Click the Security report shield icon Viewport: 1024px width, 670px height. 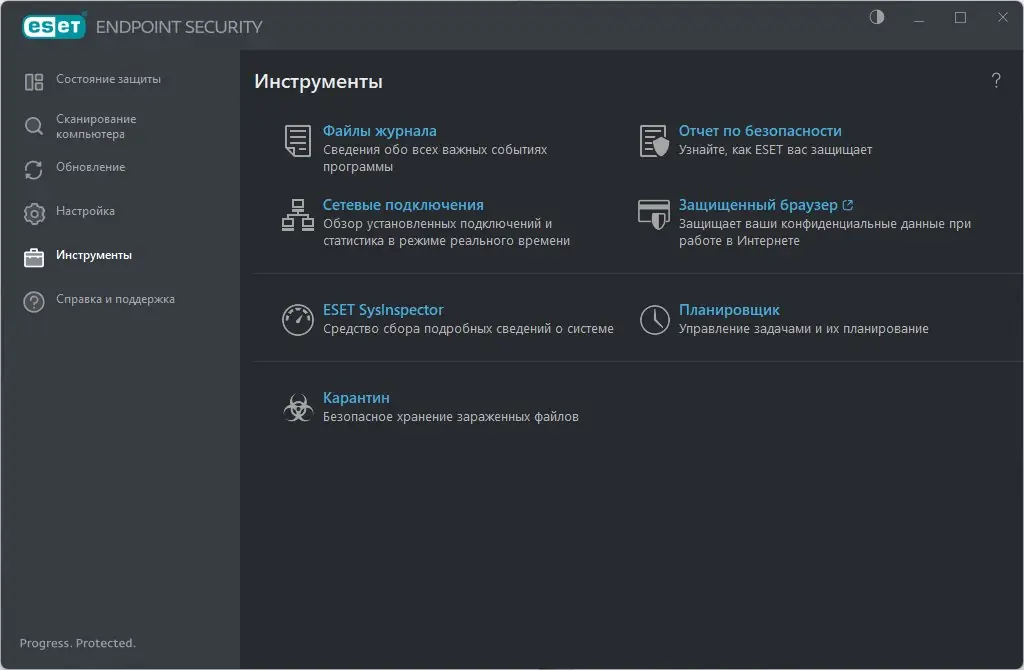point(654,141)
